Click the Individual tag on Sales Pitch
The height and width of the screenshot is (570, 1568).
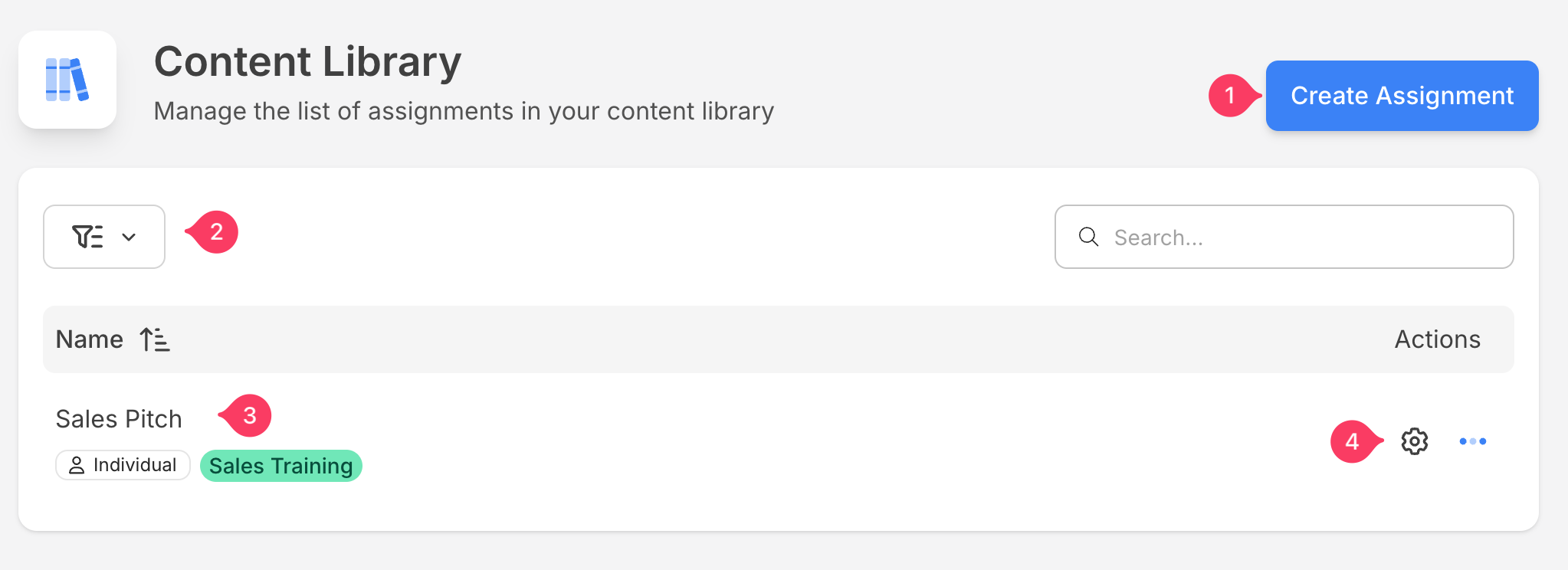tap(123, 465)
